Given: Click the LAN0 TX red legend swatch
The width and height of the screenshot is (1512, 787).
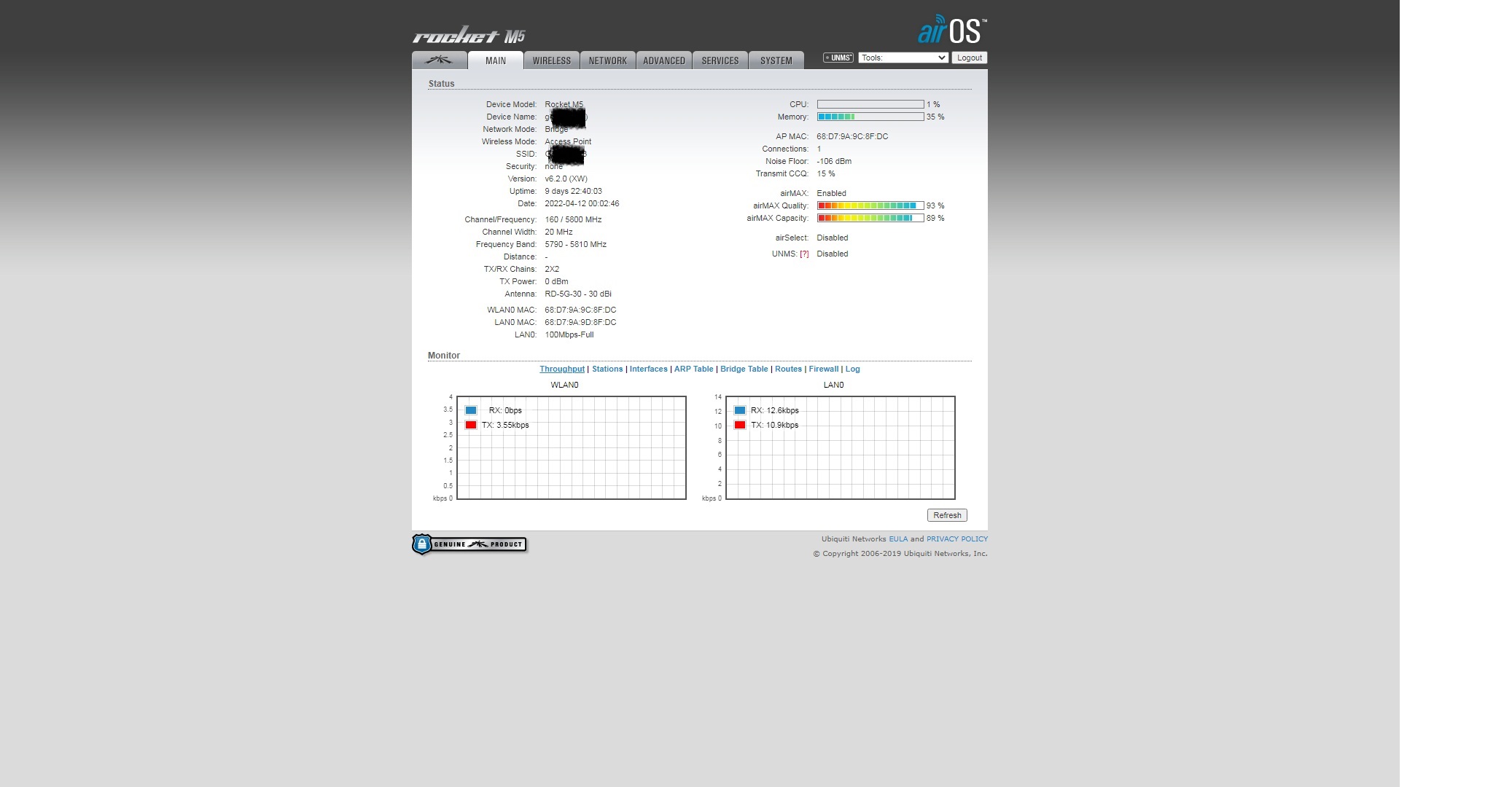Looking at the screenshot, I should click(740, 425).
